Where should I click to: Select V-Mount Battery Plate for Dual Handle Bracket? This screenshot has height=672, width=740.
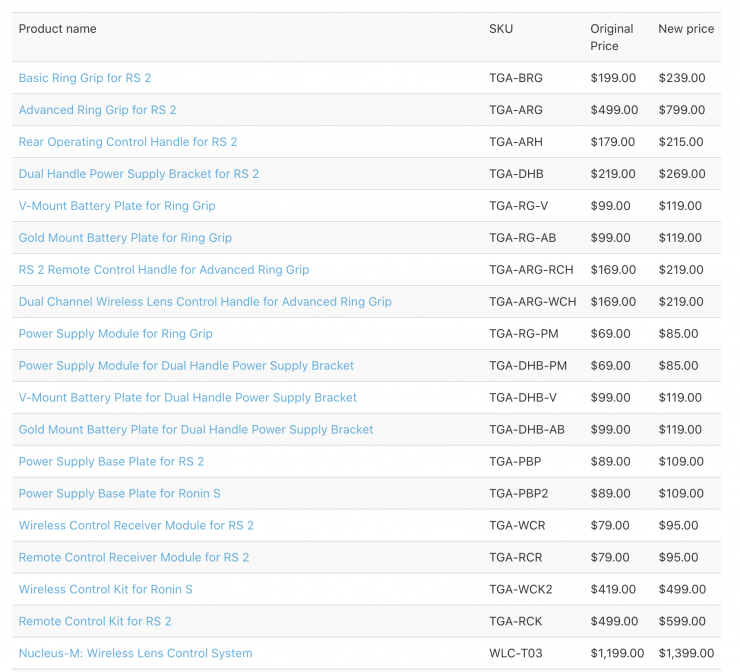188,398
